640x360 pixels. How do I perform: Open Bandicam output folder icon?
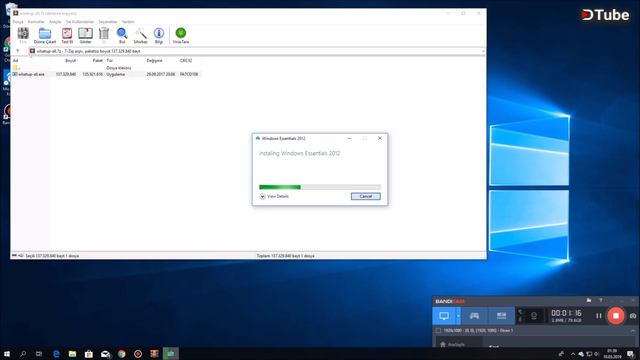click(589, 300)
